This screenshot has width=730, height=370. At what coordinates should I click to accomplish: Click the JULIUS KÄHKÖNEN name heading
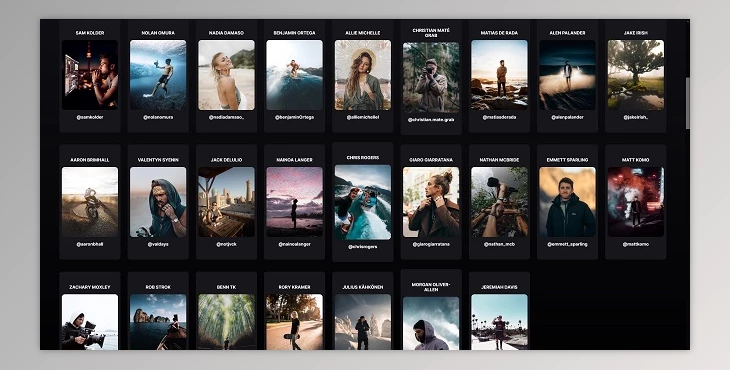click(x=363, y=287)
